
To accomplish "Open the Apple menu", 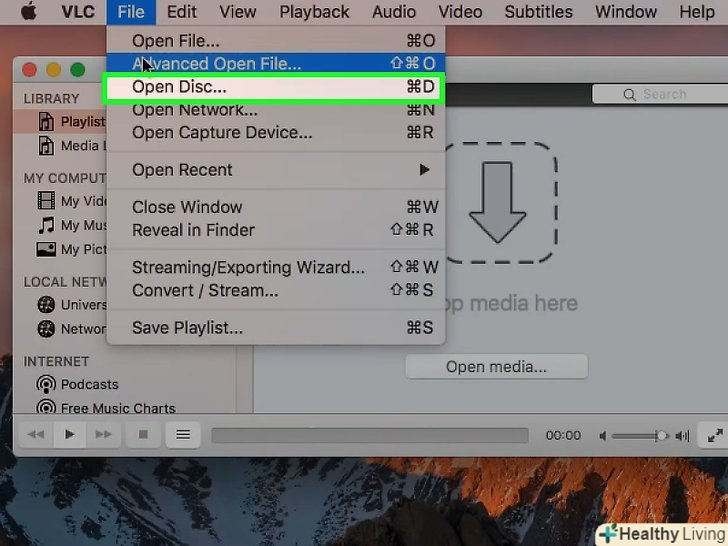I will 29,12.
